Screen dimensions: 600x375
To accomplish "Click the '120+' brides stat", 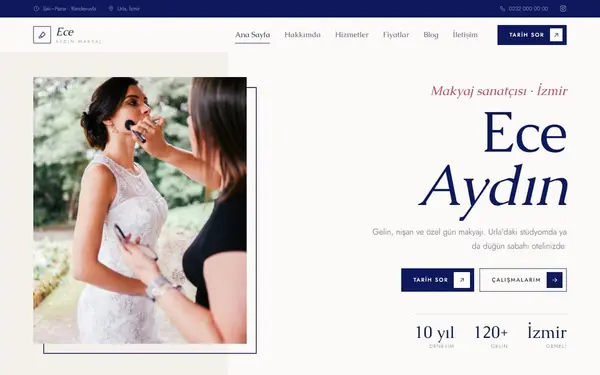I will pos(491,336).
